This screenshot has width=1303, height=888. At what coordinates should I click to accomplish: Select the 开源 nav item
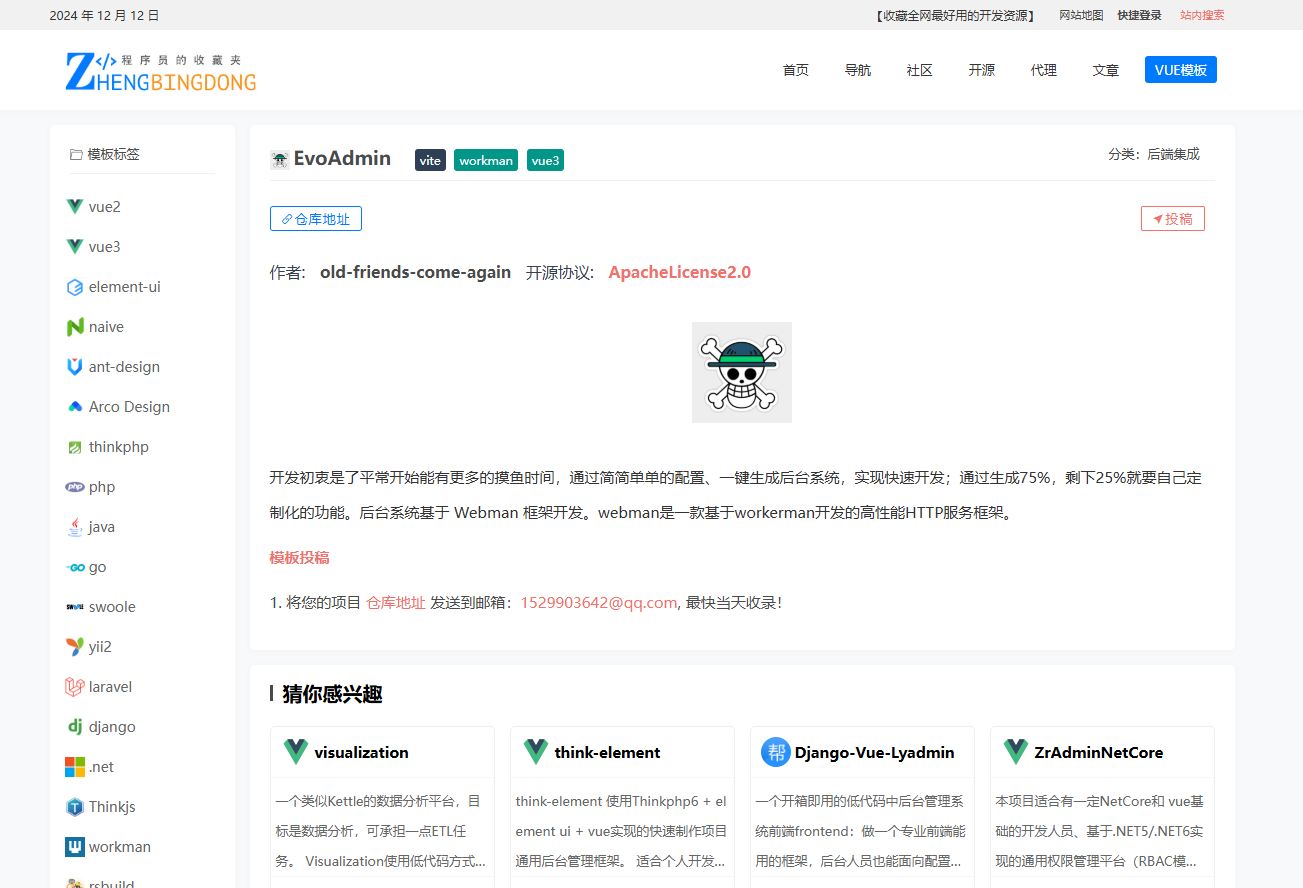982,70
